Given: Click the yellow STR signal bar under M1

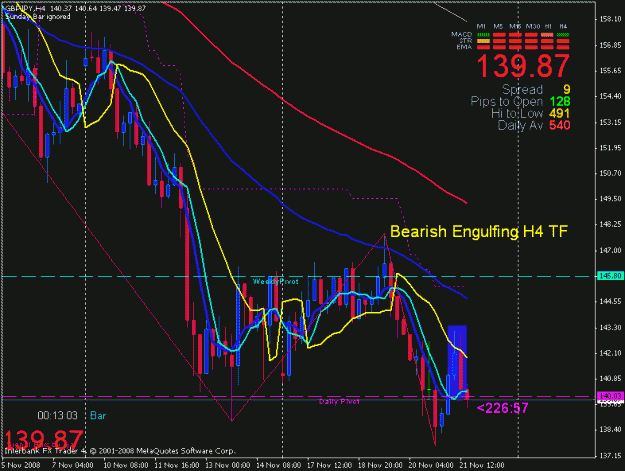Looking at the screenshot, I should point(483,41).
